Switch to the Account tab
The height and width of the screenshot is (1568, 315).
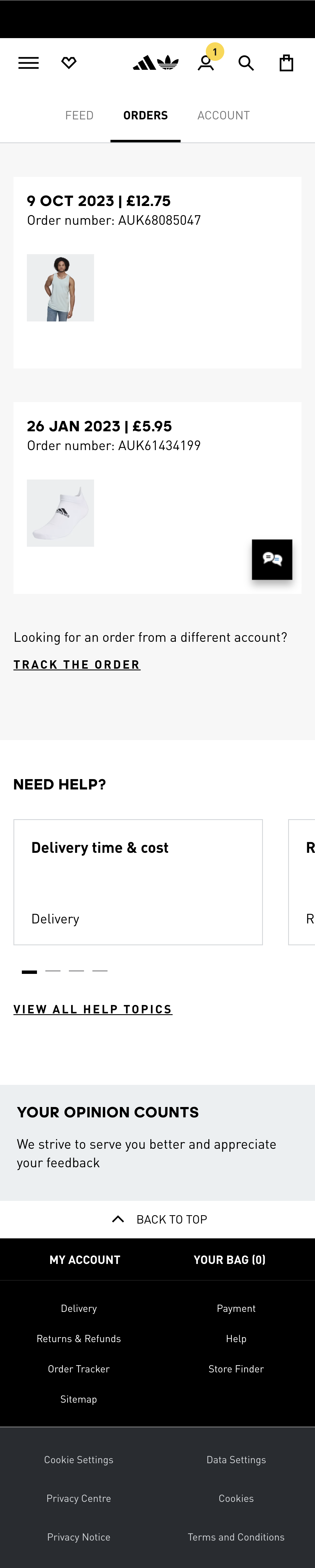click(x=223, y=116)
